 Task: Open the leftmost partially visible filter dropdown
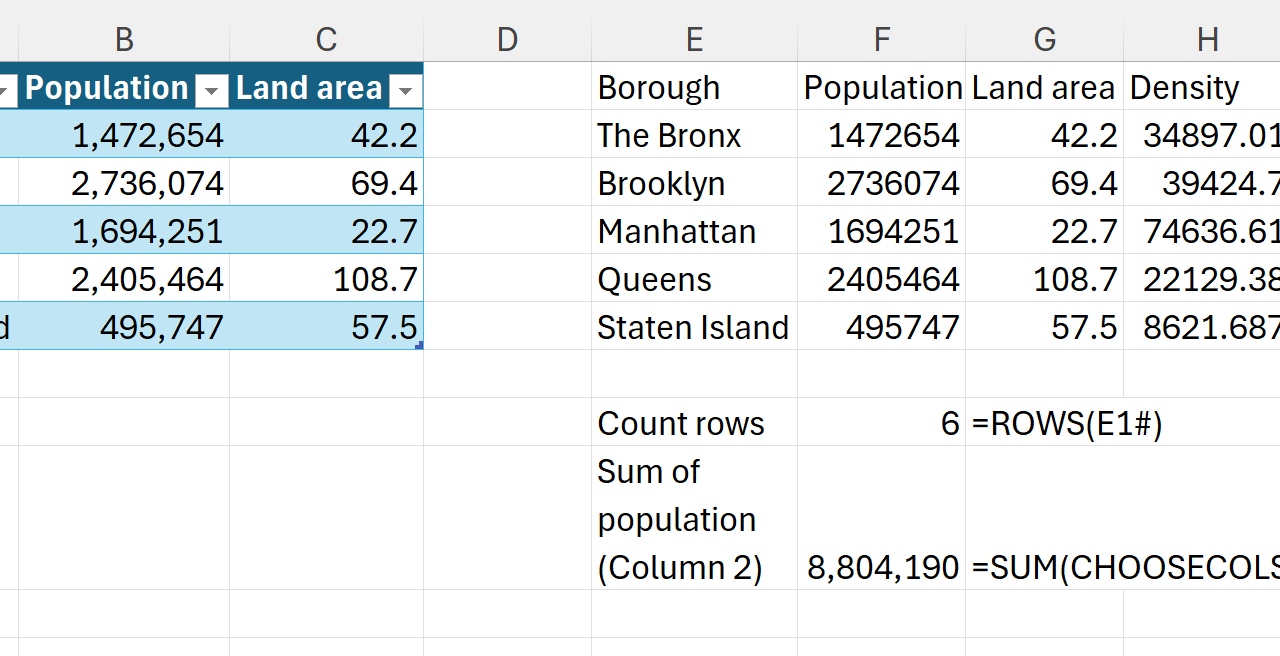click(6, 91)
